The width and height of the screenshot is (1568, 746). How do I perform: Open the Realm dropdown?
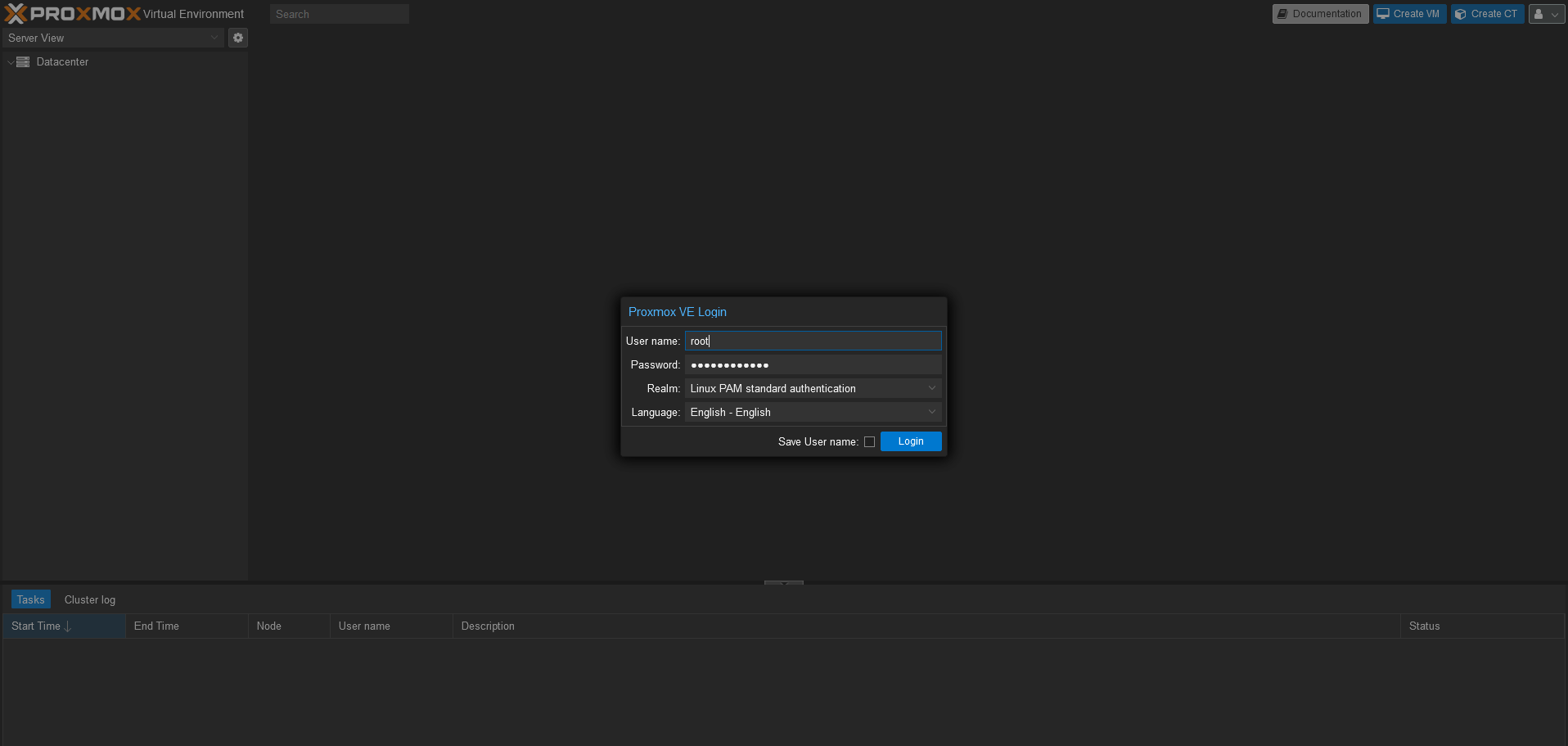tap(931, 387)
